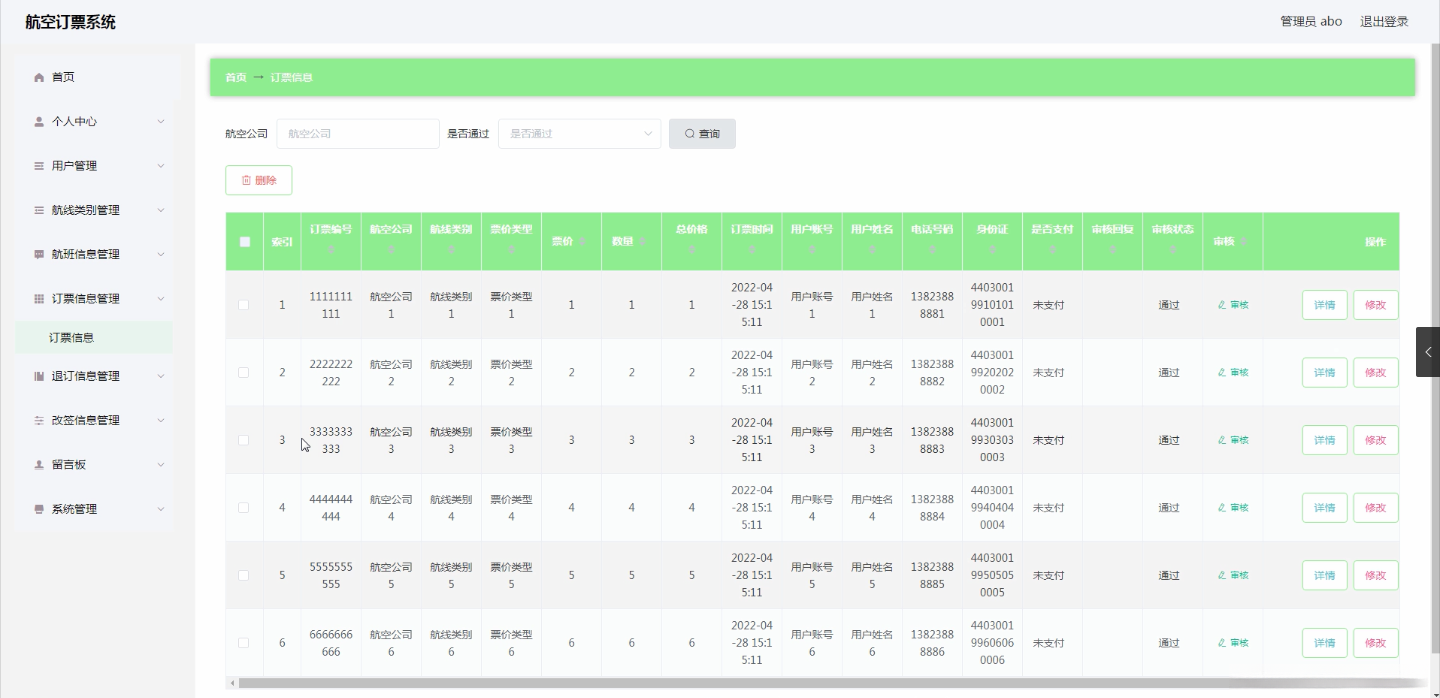Click the sort arrows in 票价 column header
This screenshot has height=698, width=1440.
583,242
